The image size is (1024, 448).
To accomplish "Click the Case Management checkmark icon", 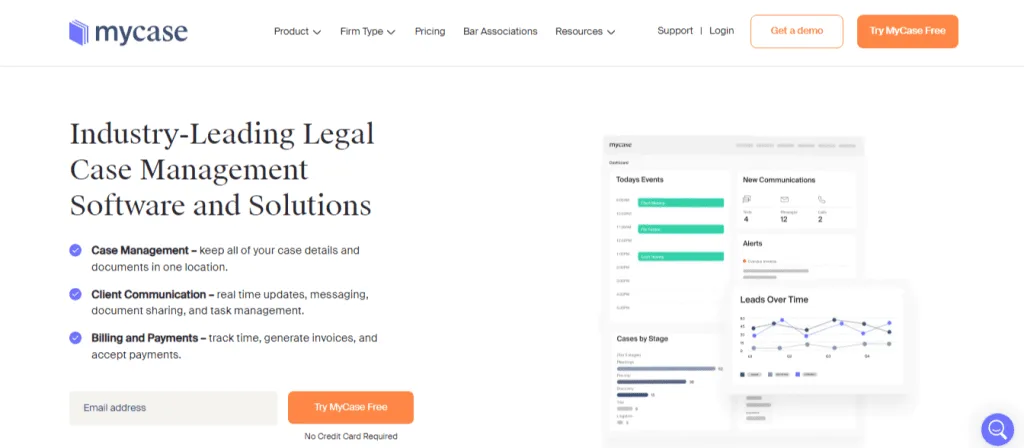I will (x=76, y=249).
